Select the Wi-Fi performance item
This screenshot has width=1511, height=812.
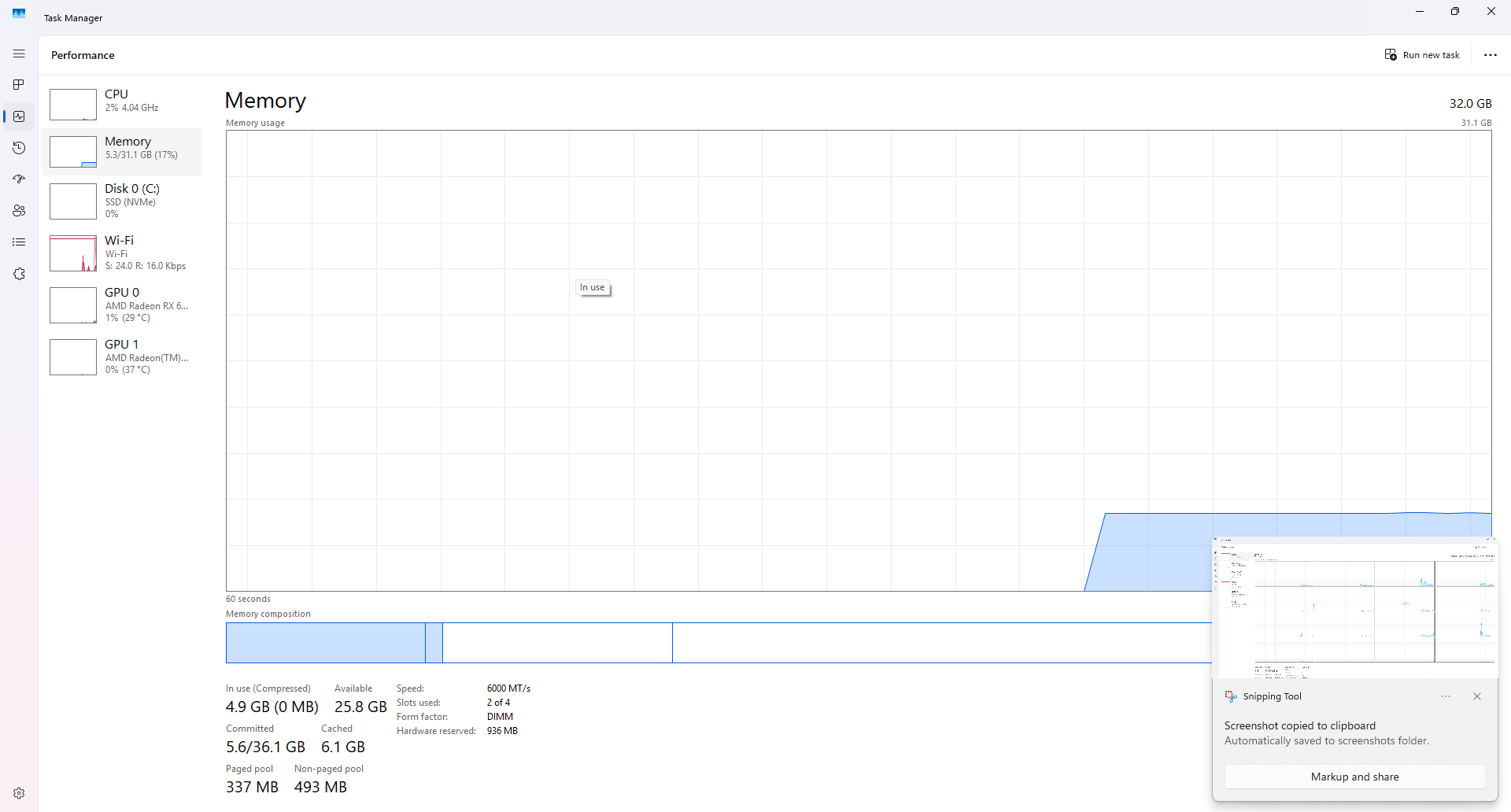122,253
